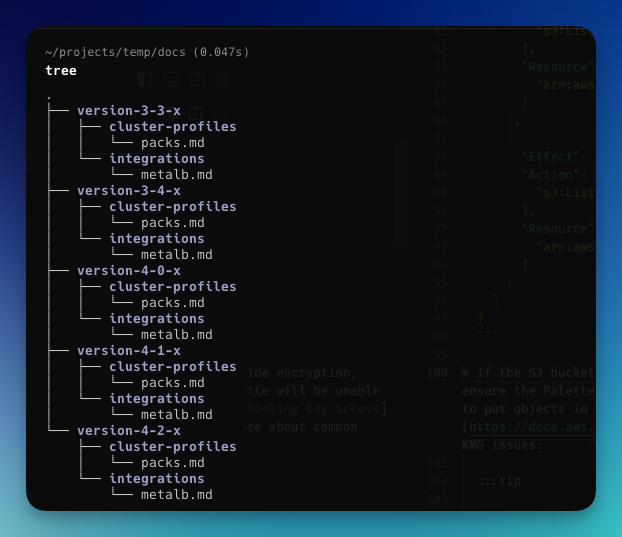Click the 'tree' command text
Screen dimensions: 622x537
click(x=61, y=71)
